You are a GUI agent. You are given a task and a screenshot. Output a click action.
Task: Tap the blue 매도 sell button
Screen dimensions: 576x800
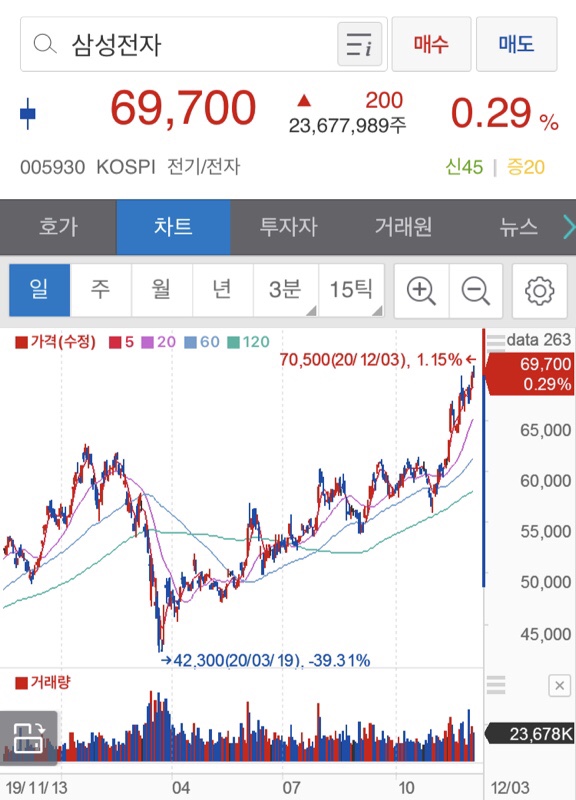[x=516, y=44]
